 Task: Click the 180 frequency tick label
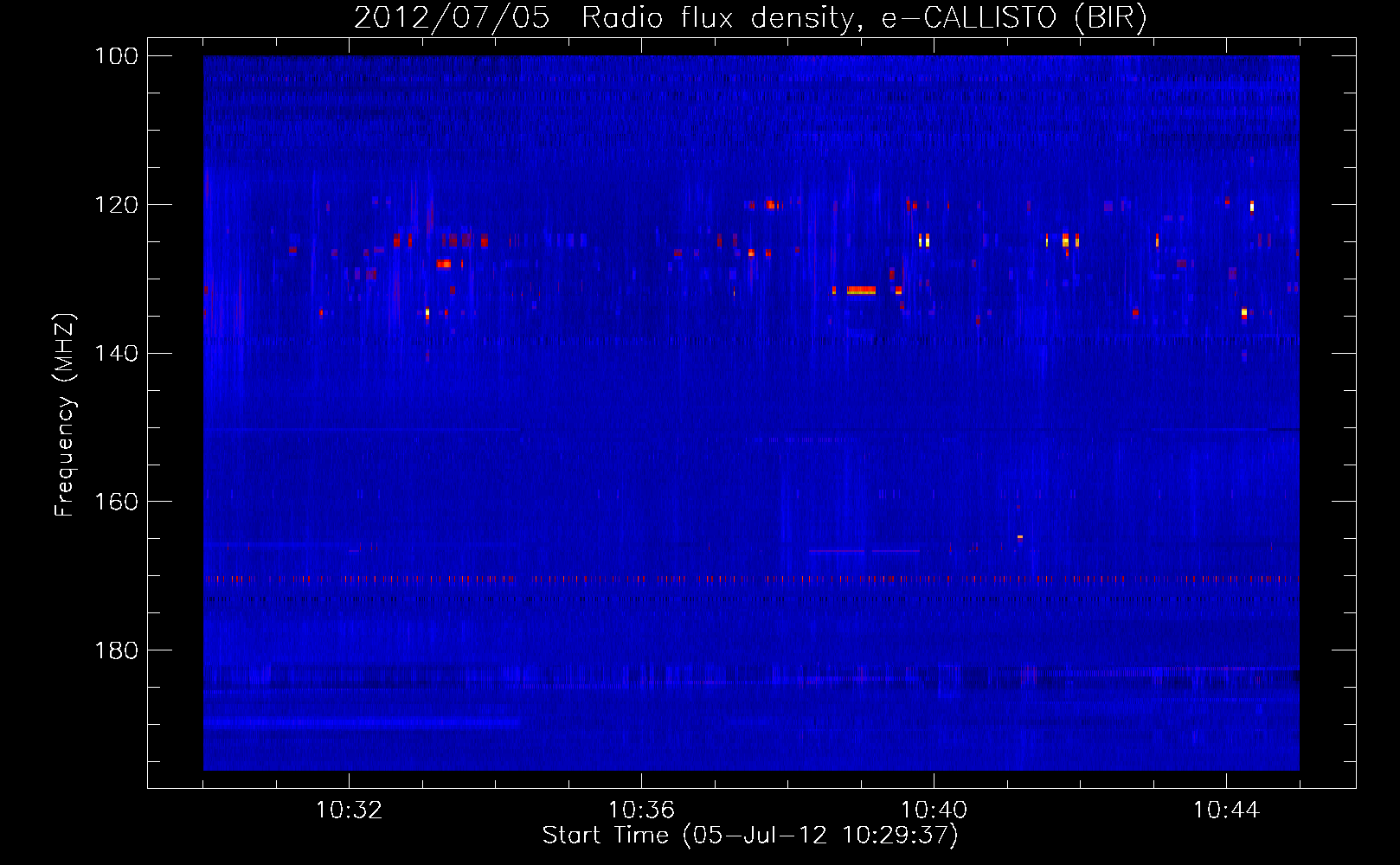116,650
